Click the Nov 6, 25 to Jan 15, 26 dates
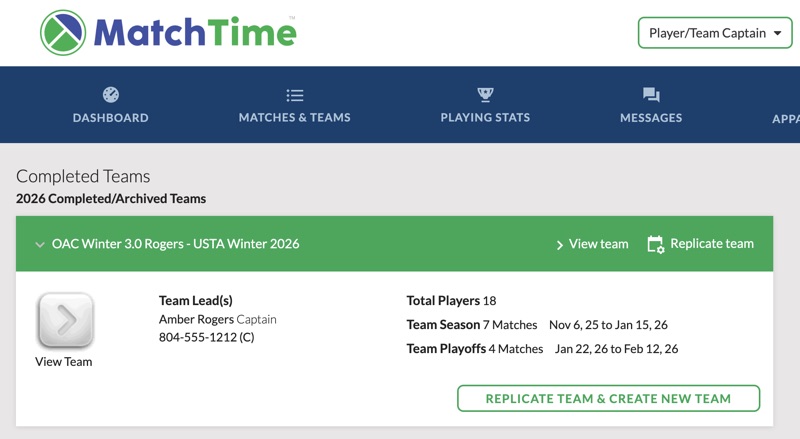The width and height of the screenshot is (800, 439). [608, 325]
